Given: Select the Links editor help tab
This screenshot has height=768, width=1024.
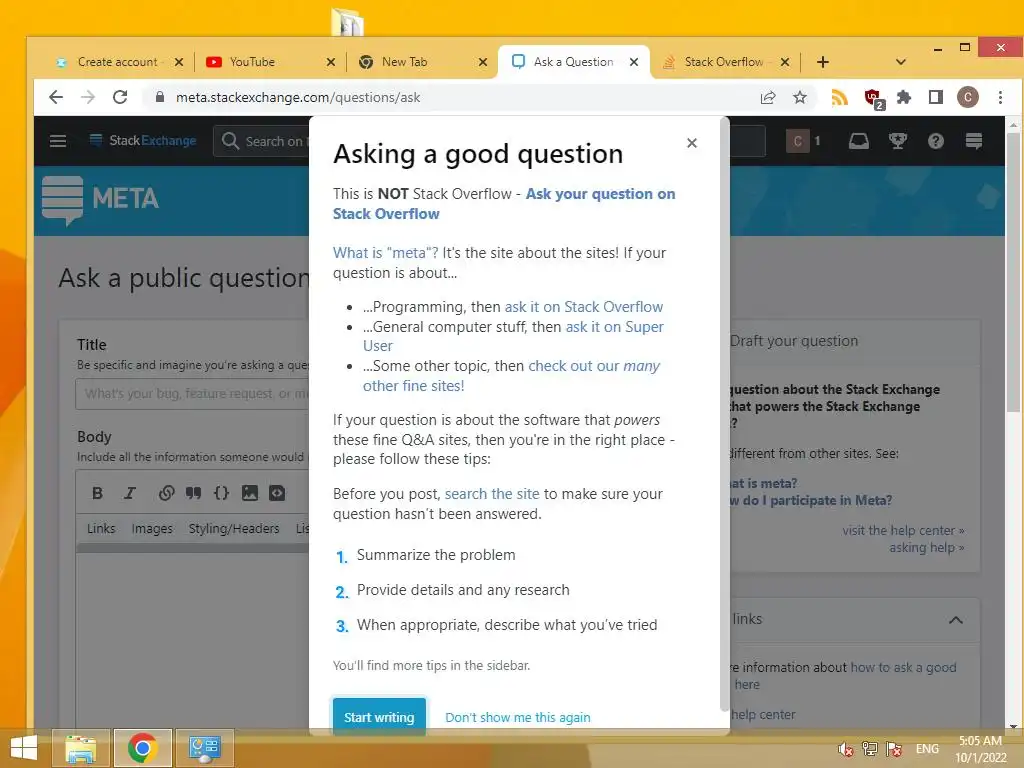Looking at the screenshot, I should [101, 528].
